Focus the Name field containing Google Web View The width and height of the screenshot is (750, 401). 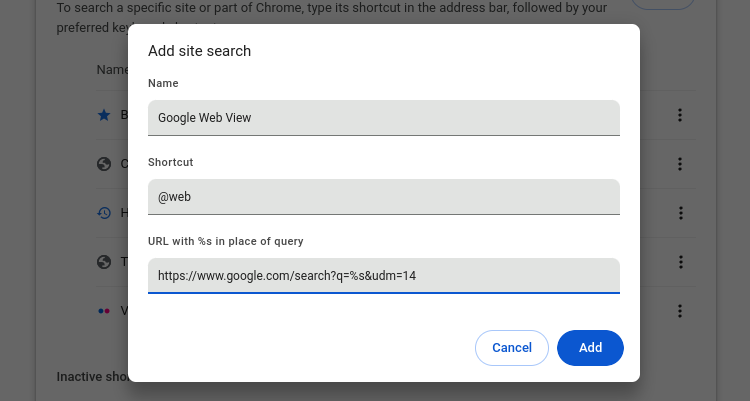click(x=383, y=117)
